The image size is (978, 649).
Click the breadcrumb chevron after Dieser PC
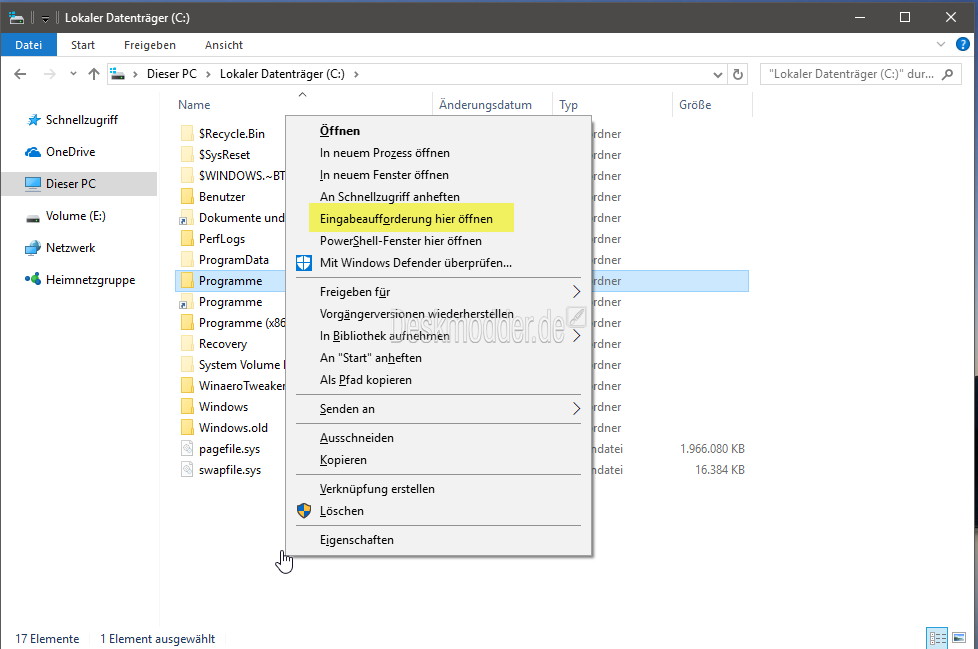208,74
